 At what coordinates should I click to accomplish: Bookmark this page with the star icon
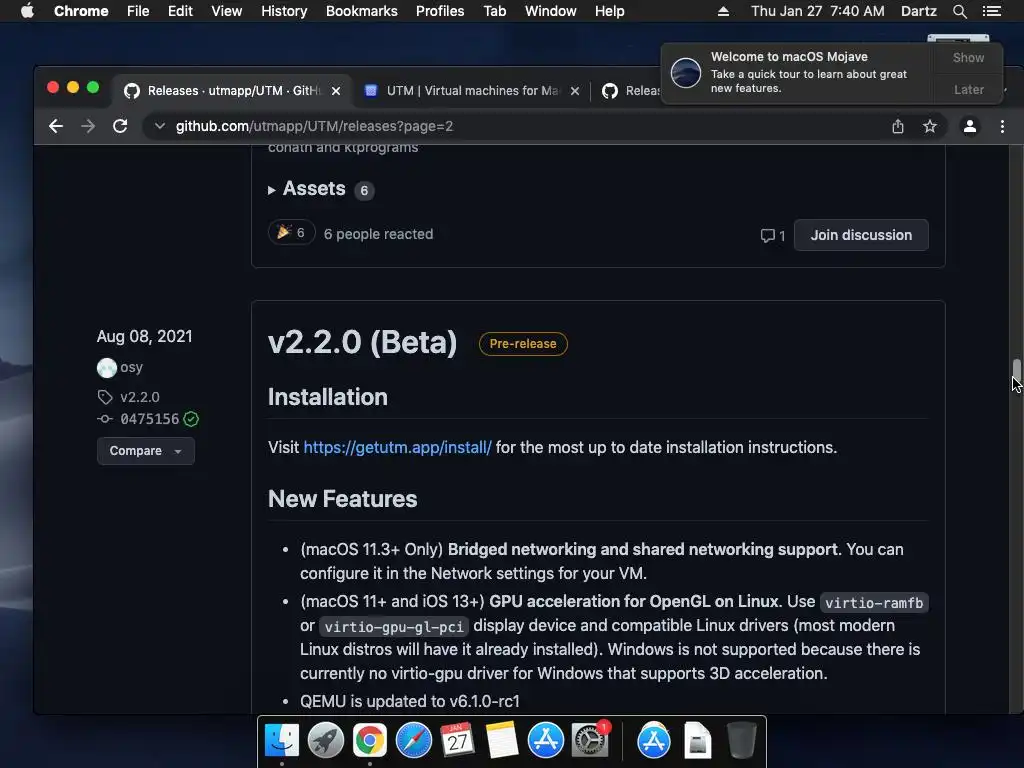point(930,126)
